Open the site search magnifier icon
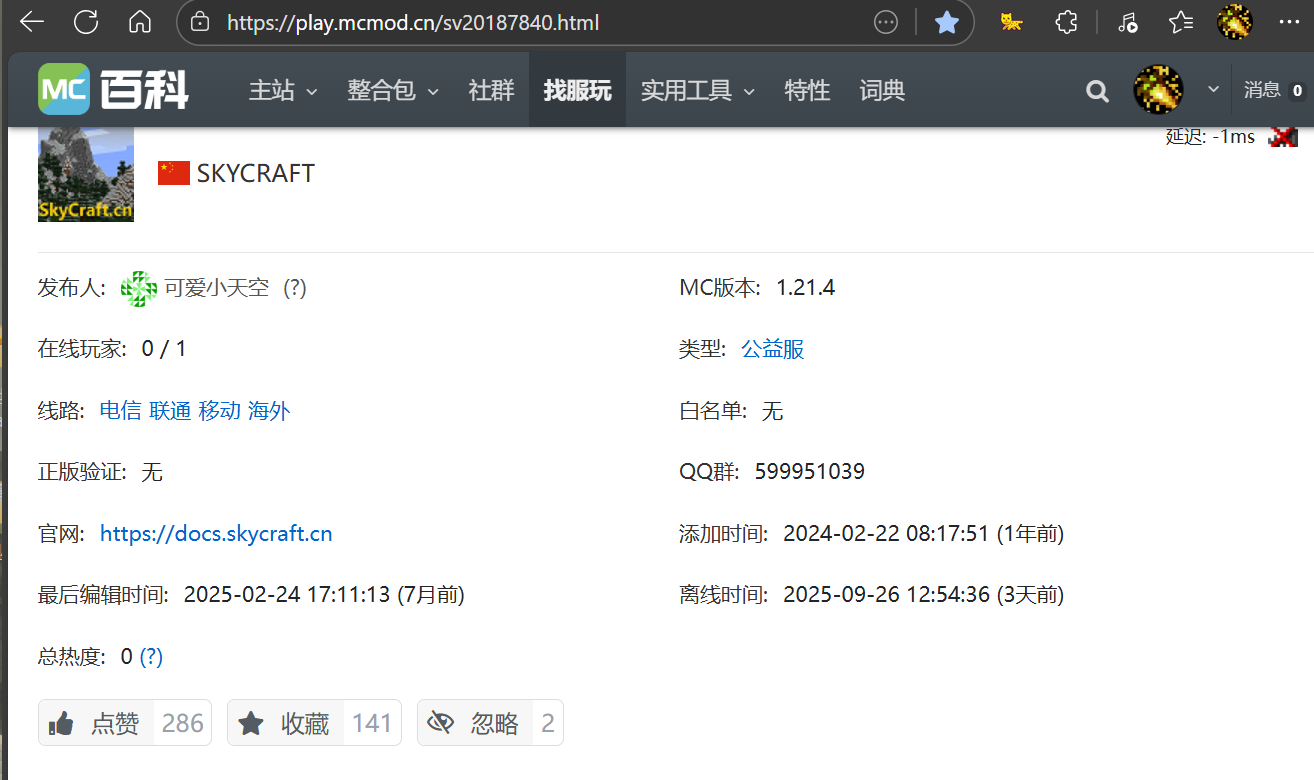Viewport: 1314px width, 780px height. (x=1097, y=91)
